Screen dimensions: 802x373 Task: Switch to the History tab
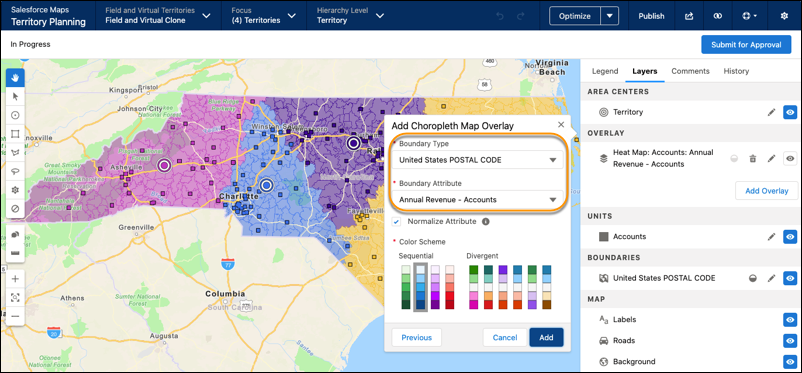(x=736, y=72)
